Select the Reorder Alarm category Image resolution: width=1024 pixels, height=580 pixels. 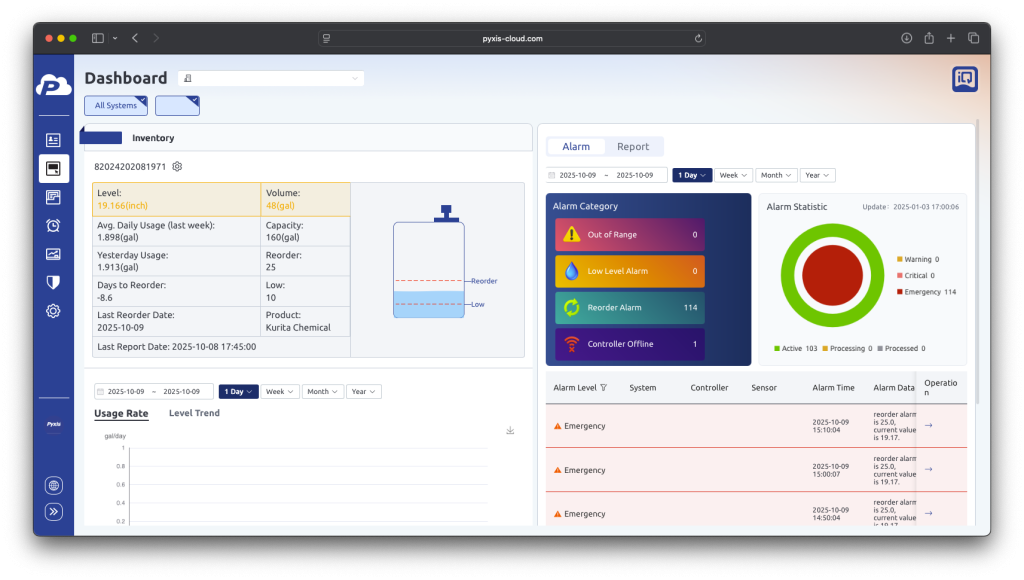coord(630,307)
